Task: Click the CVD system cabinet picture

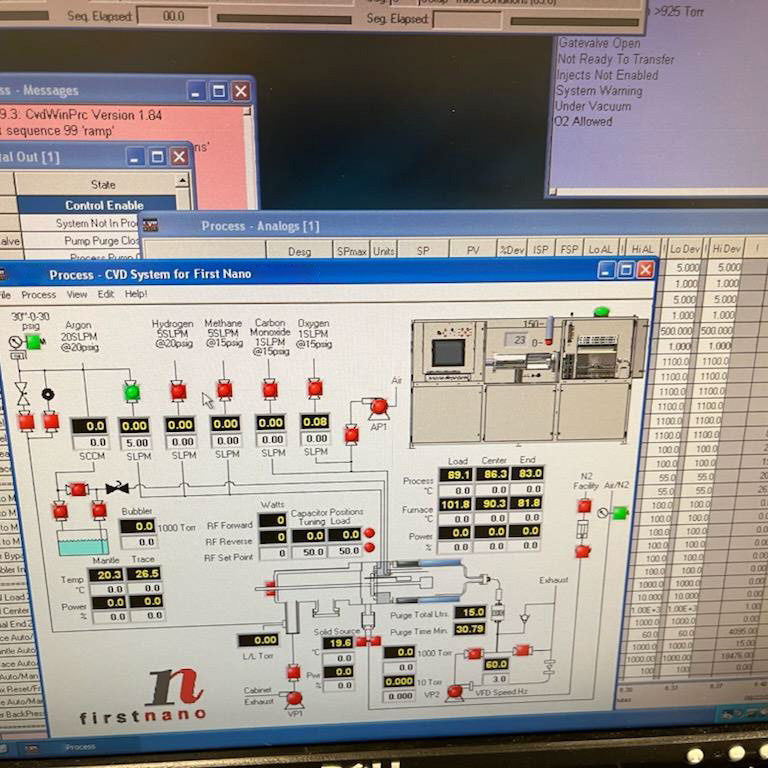Action: [x=527, y=380]
